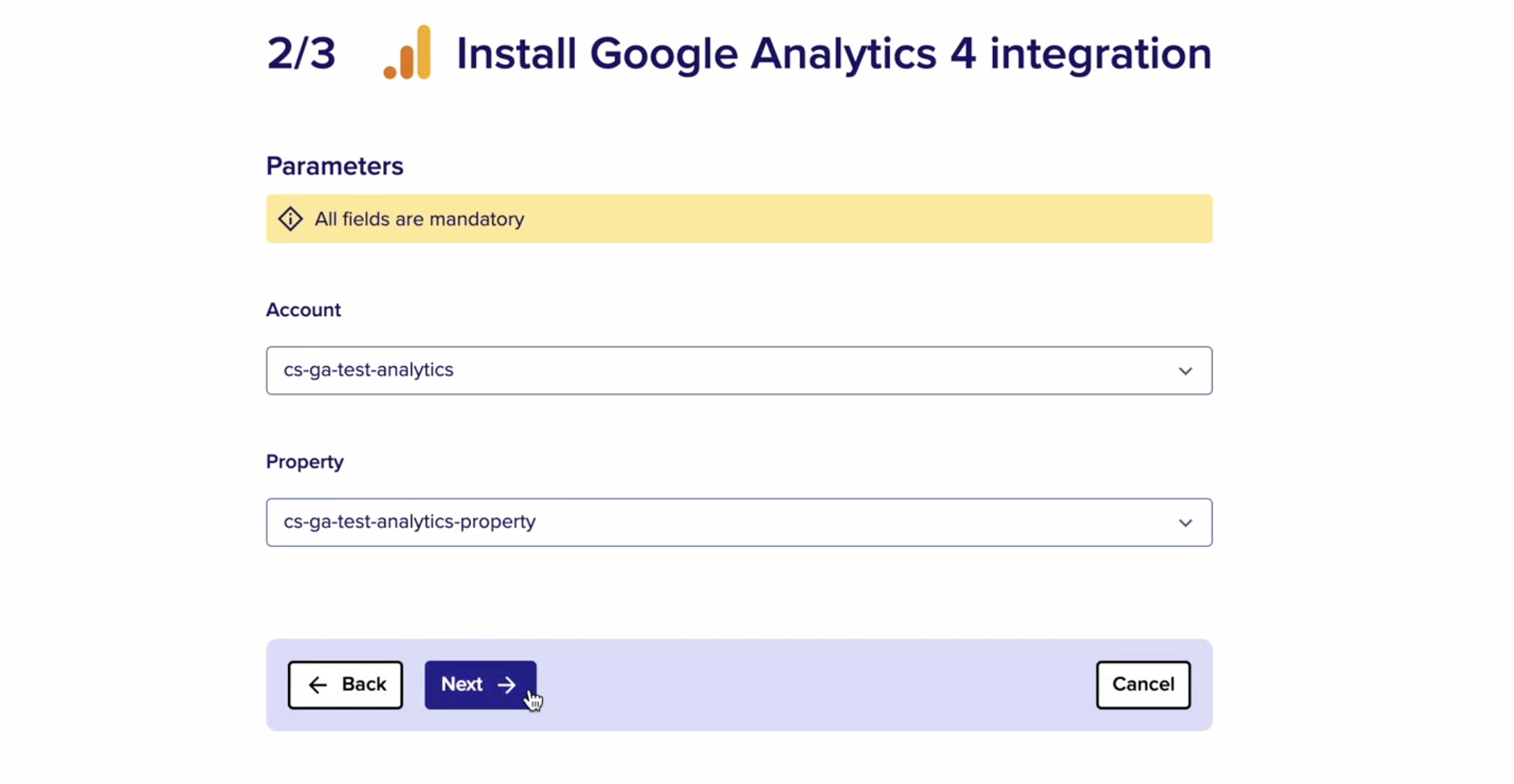Open the Account dropdown chevron
The height and width of the screenshot is (784, 1514).
[x=1185, y=371]
